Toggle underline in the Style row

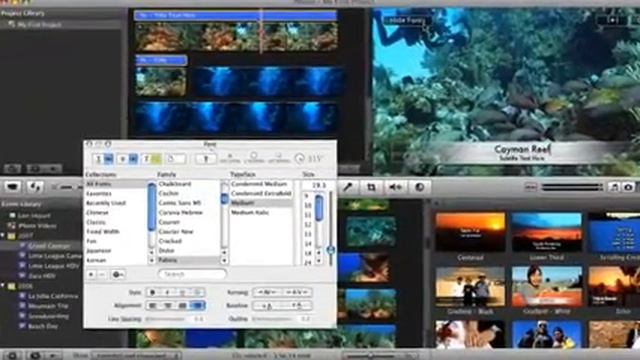pos(182,292)
